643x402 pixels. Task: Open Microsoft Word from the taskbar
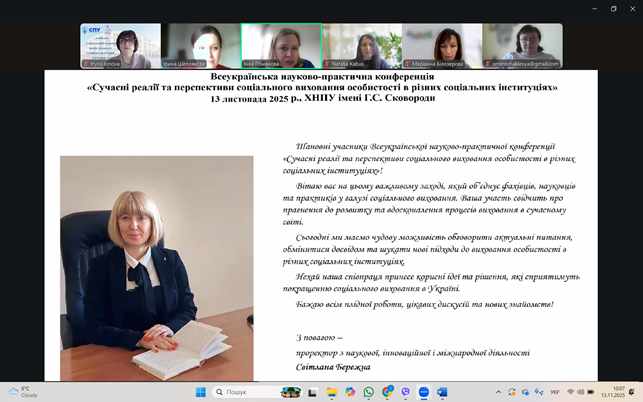click(x=442, y=392)
